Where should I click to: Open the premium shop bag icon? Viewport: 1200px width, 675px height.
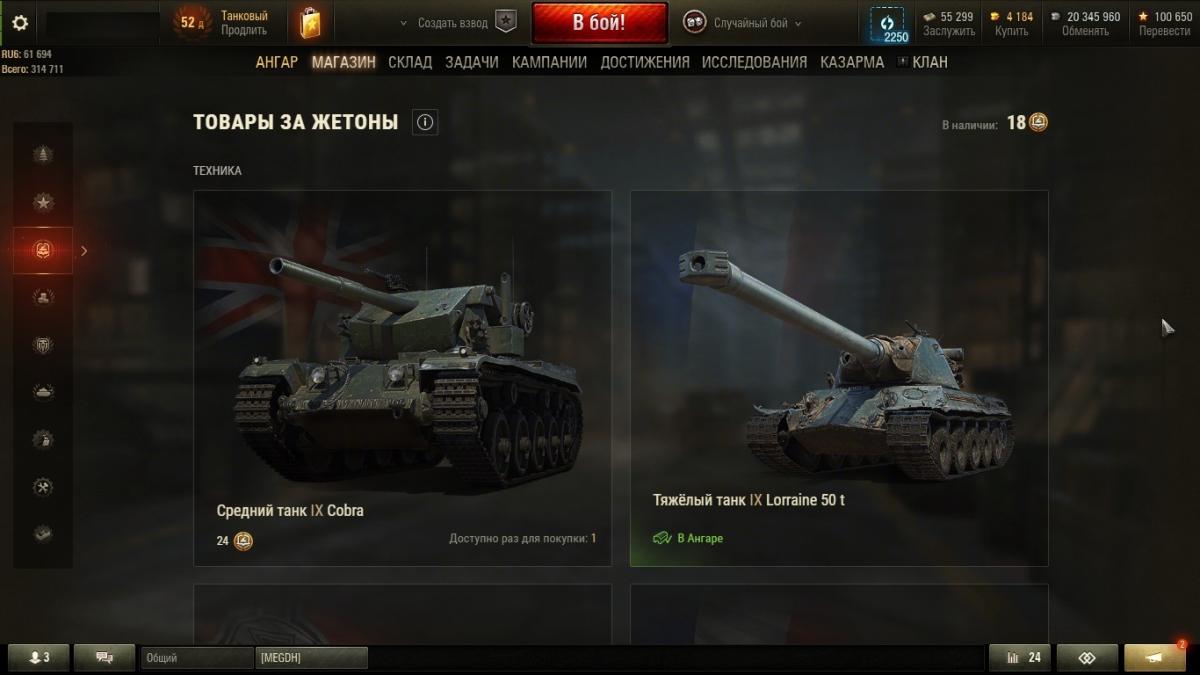[x=310, y=23]
